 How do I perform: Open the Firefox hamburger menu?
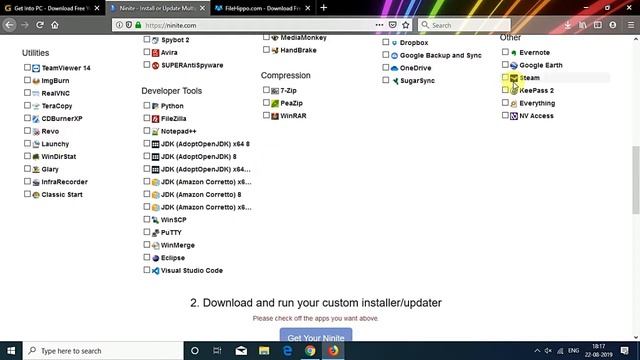pos(631,25)
